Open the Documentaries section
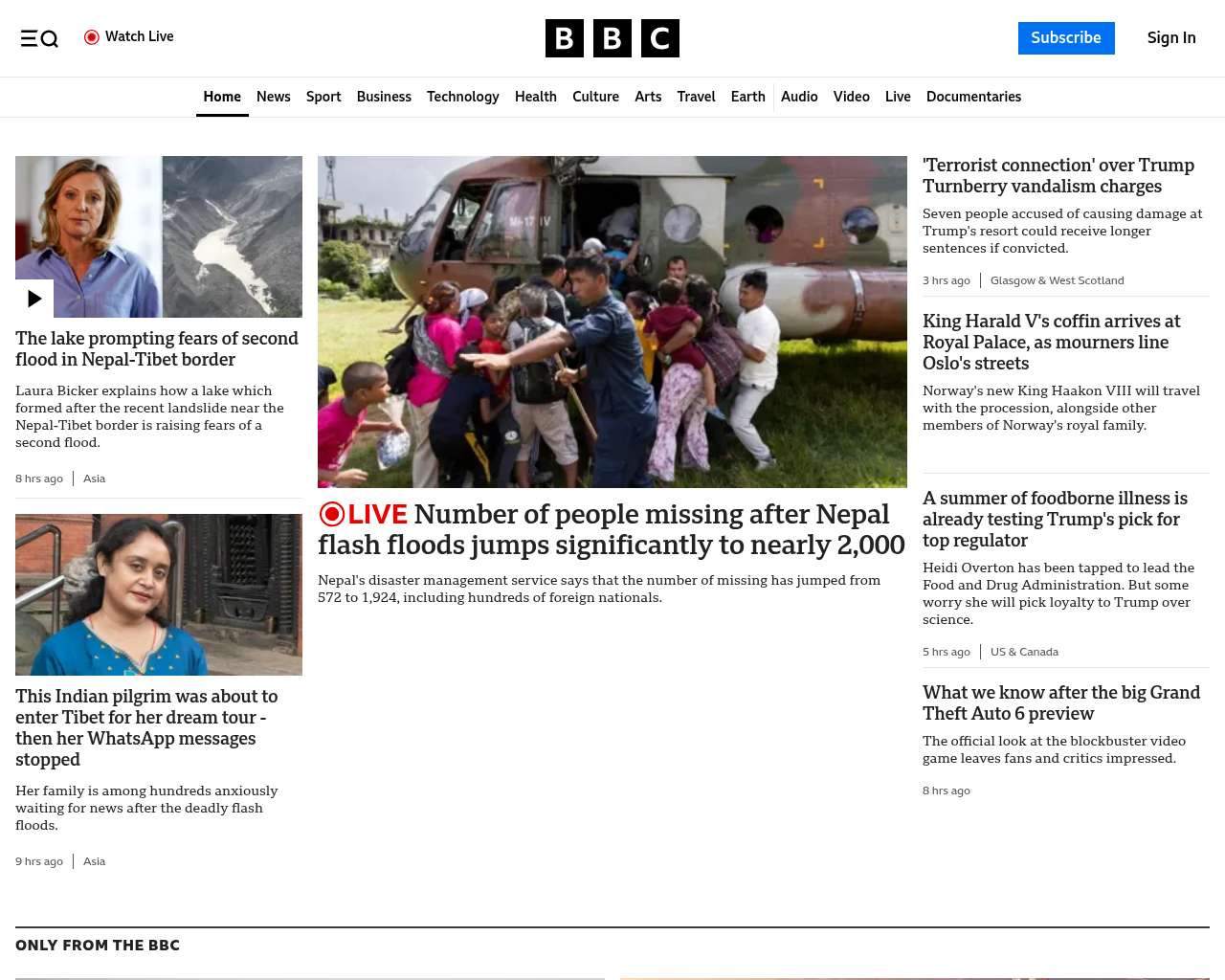 (973, 97)
